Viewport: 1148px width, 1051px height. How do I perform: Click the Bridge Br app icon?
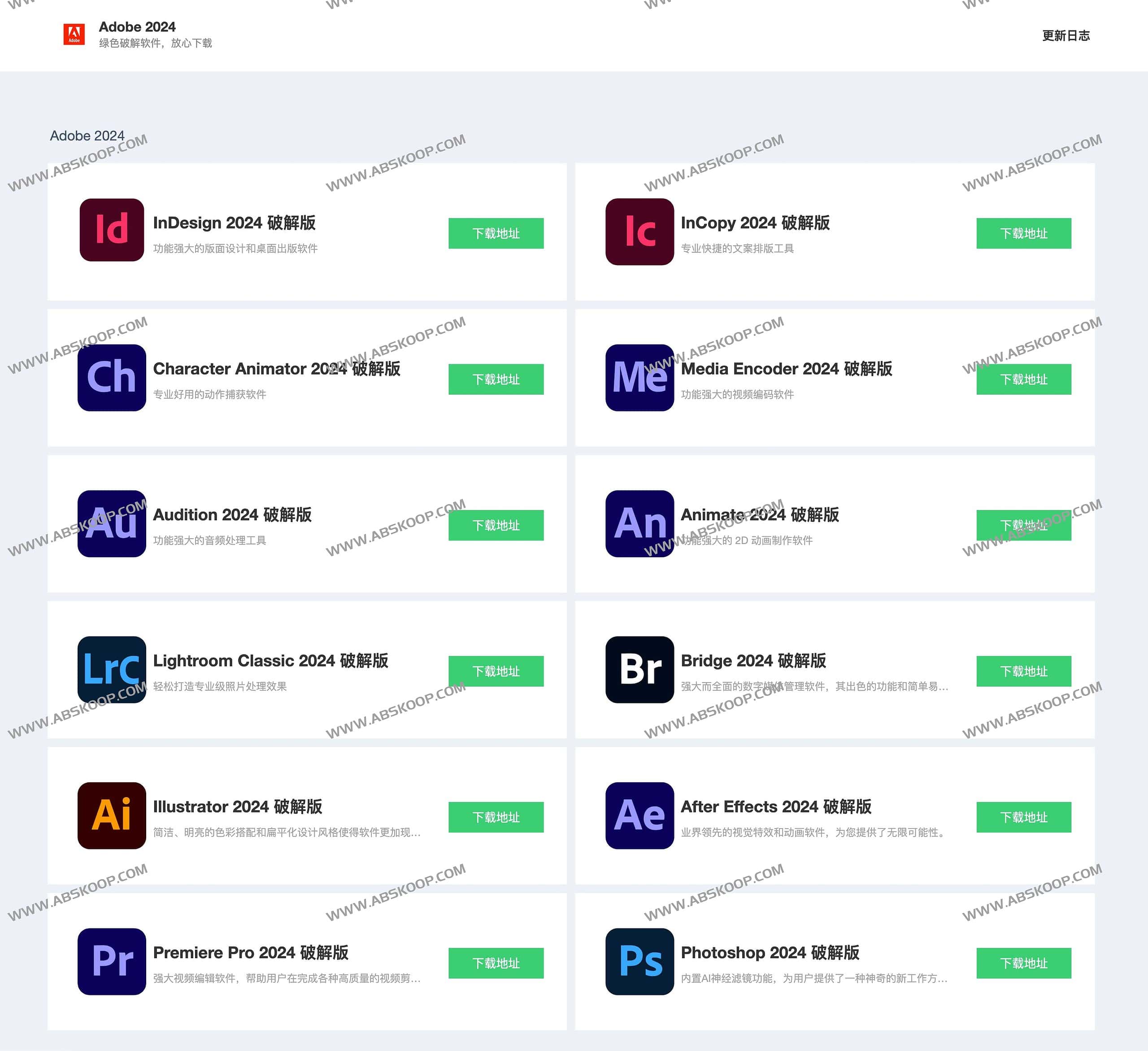[639, 670]
